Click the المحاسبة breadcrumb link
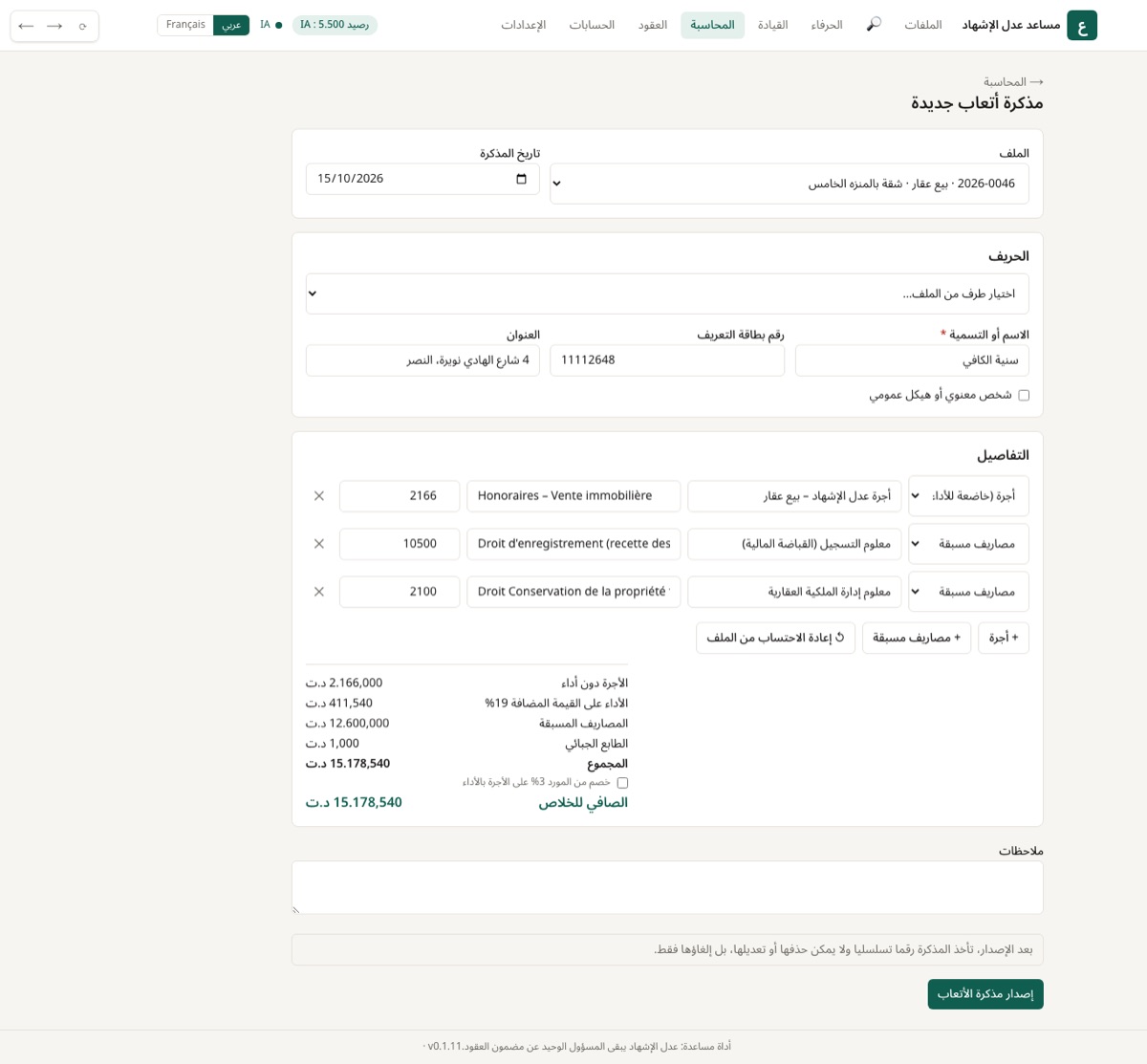This screenshot has width=1147, height=1064. click(x=1005, y=82)
